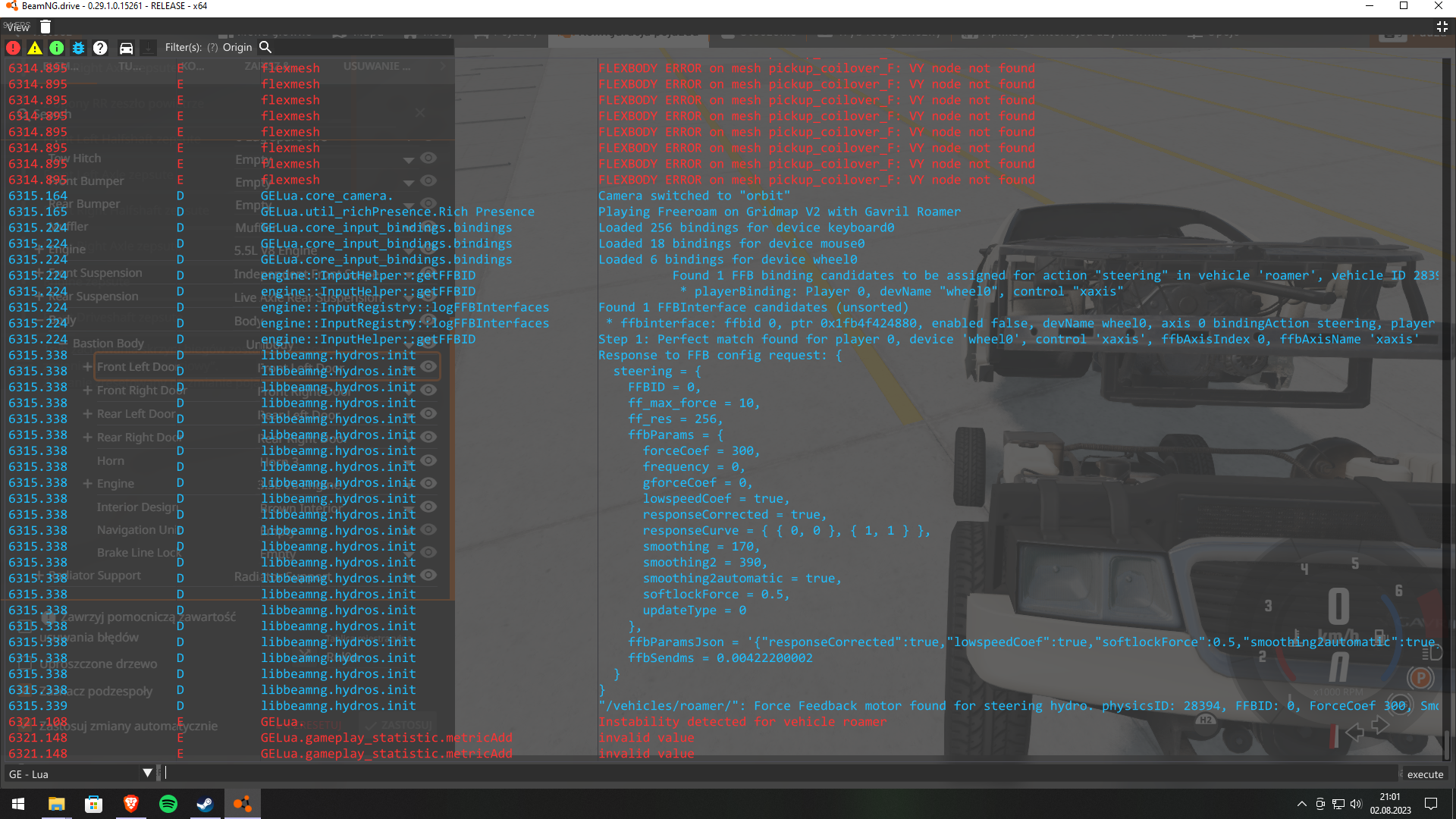Image resolution: width=1456 pixels, height=819 pixels.
Task: Select the 'Playing Freeroam on Gridmap V2' line
Action: click(780, 212)
